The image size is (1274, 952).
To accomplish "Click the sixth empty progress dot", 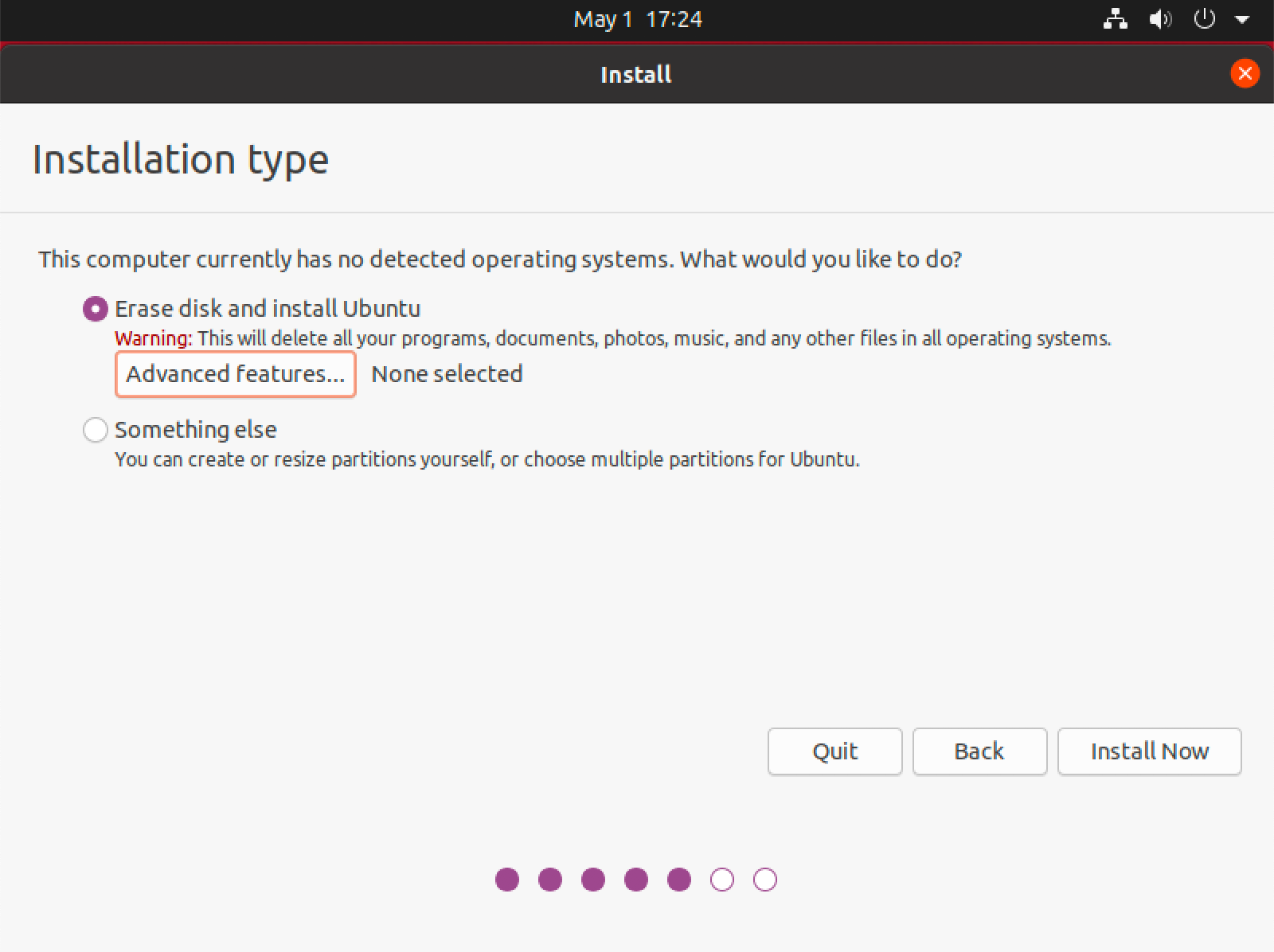I will tap(722, 880).
